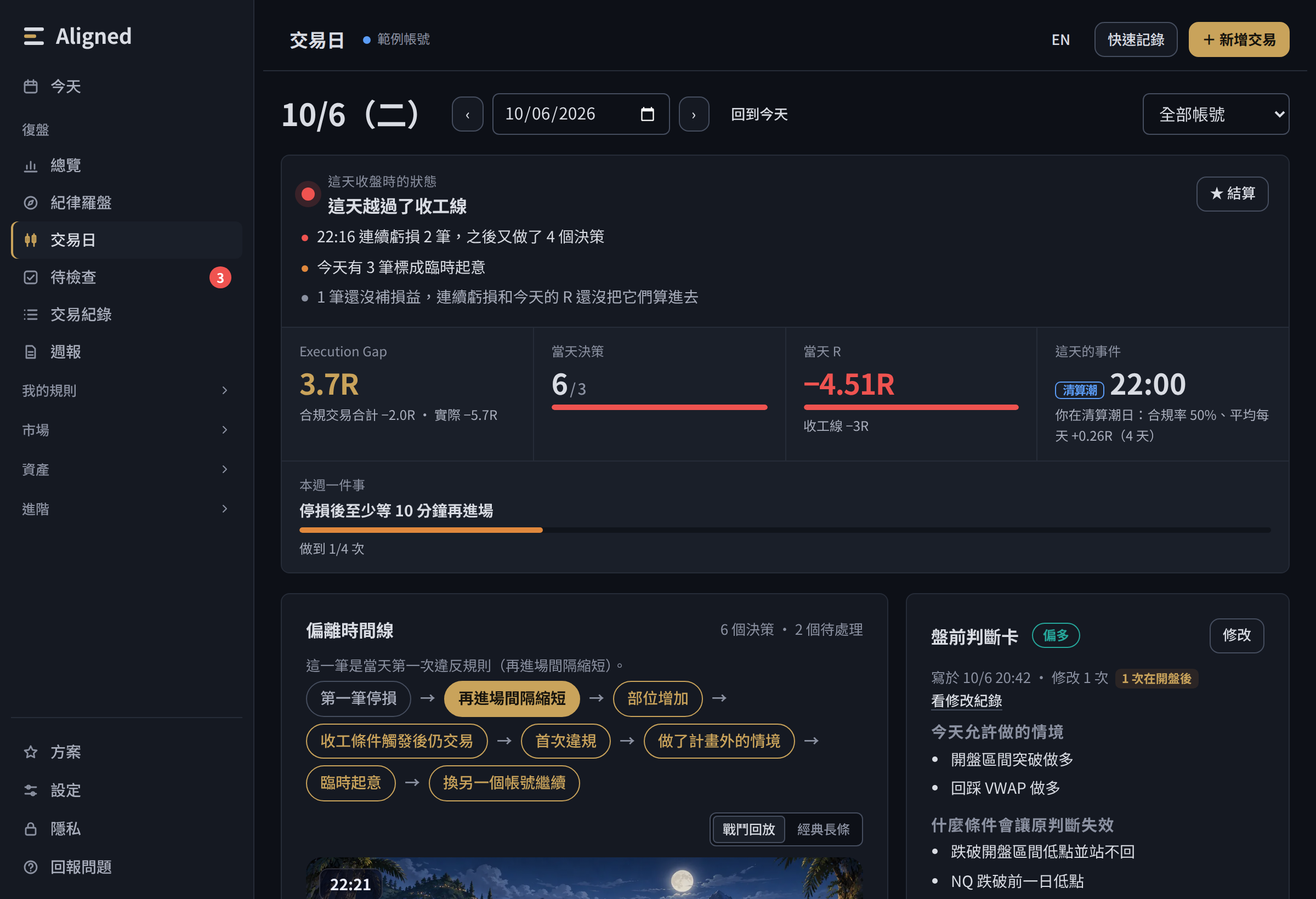Select the 部位增加 timeline chip
This screenshot has width=1316, height=899.
point(658,698)
